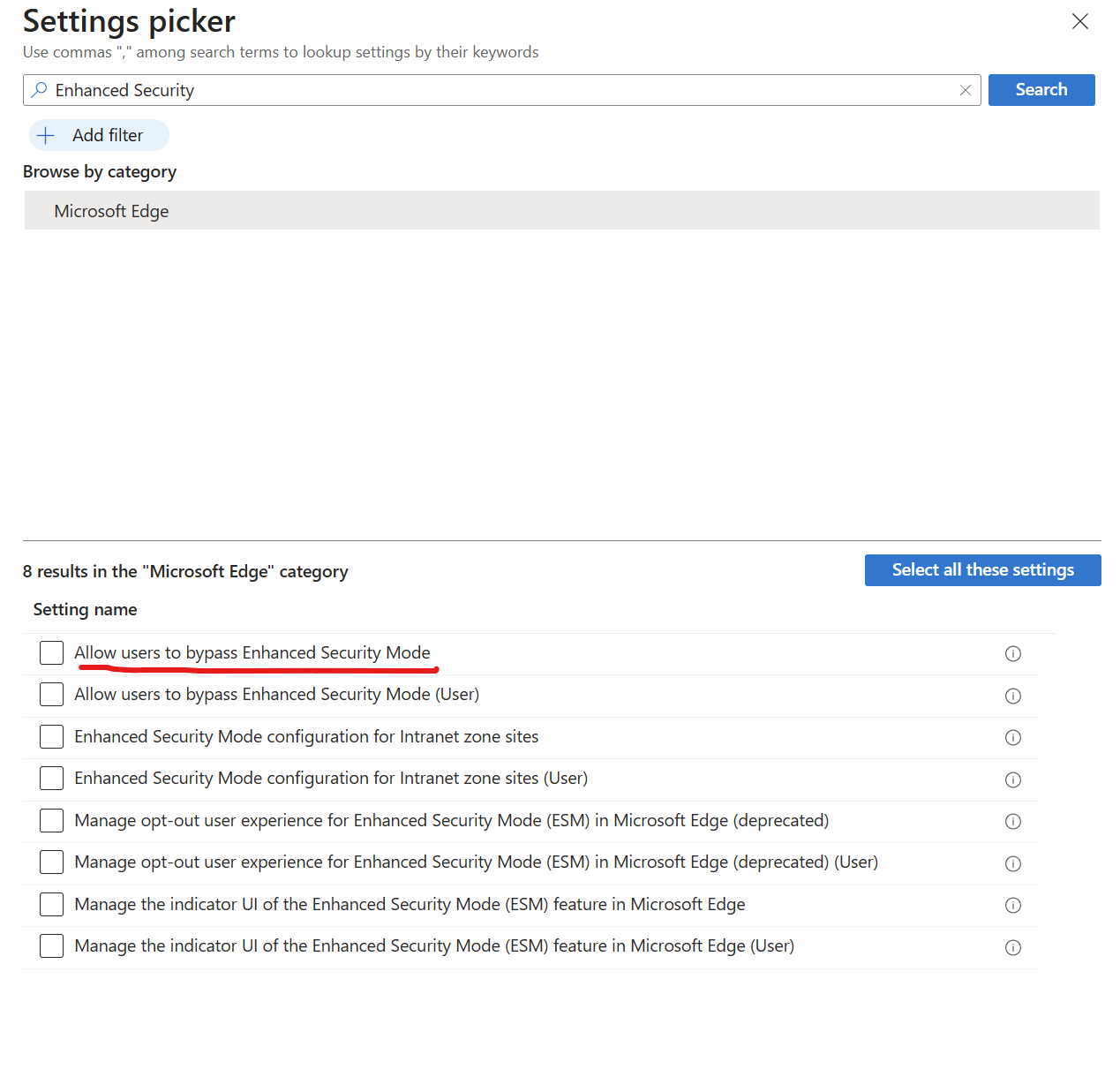Enable Enhanced Security Mode configuration for Intranet zone sites
Screen dimensions: 1120x1092
pyautogui.click(x=52, y=737)
